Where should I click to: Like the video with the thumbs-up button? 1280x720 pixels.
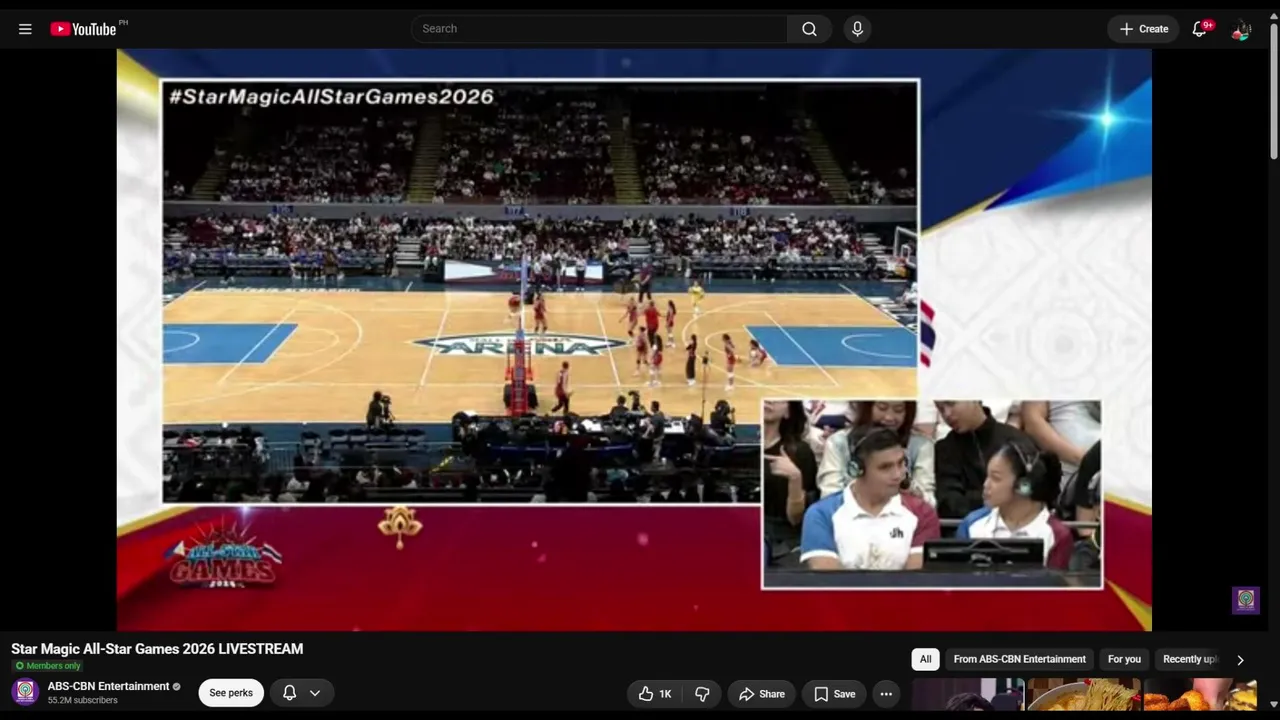coord(657,694)
